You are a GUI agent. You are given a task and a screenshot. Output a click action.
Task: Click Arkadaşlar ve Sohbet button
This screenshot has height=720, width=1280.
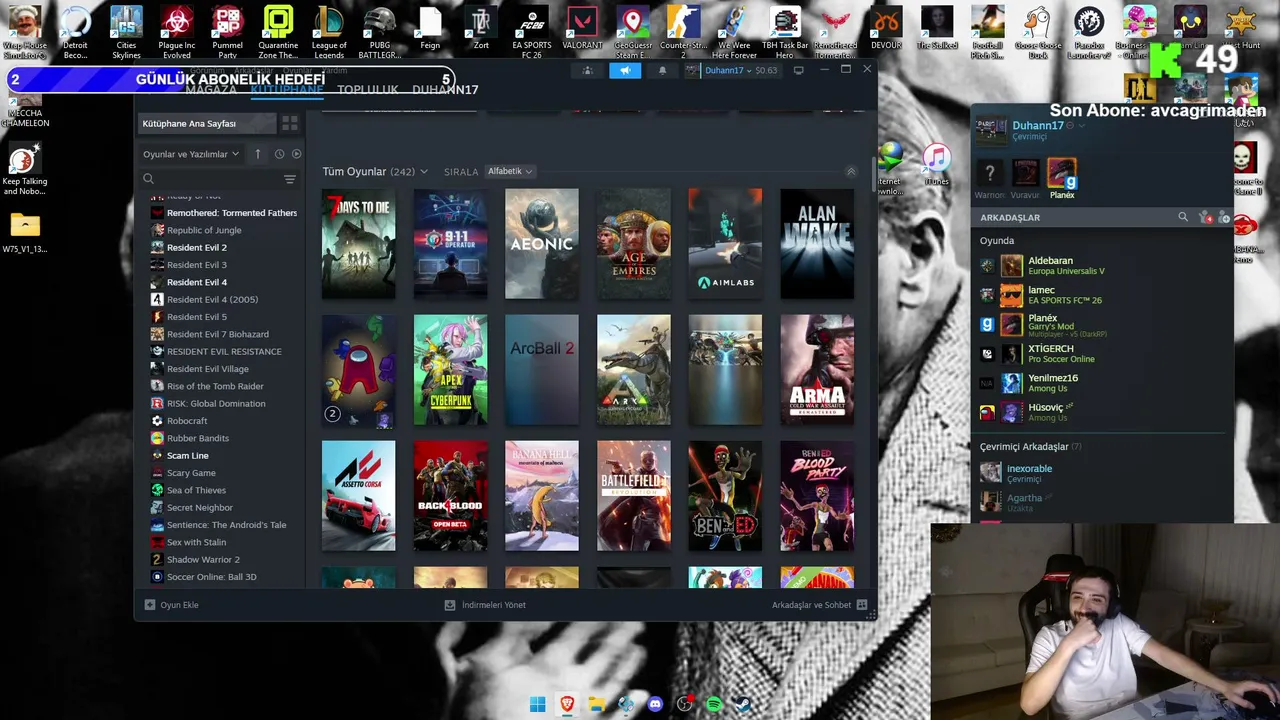click(x=819, y=605)
